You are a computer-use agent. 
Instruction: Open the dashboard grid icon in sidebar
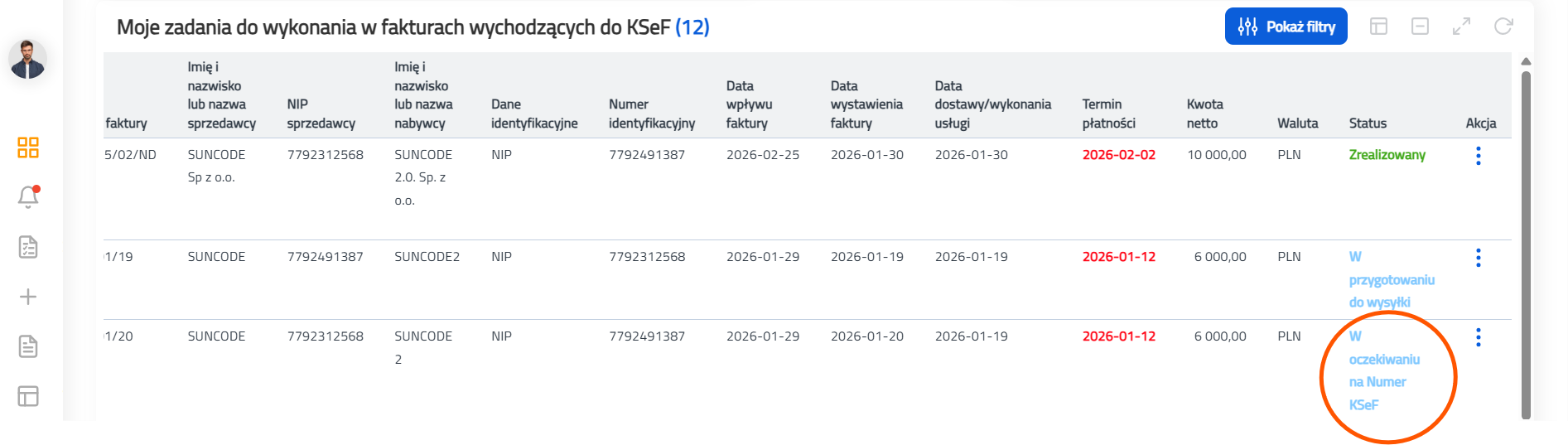(x=28, y=148)
